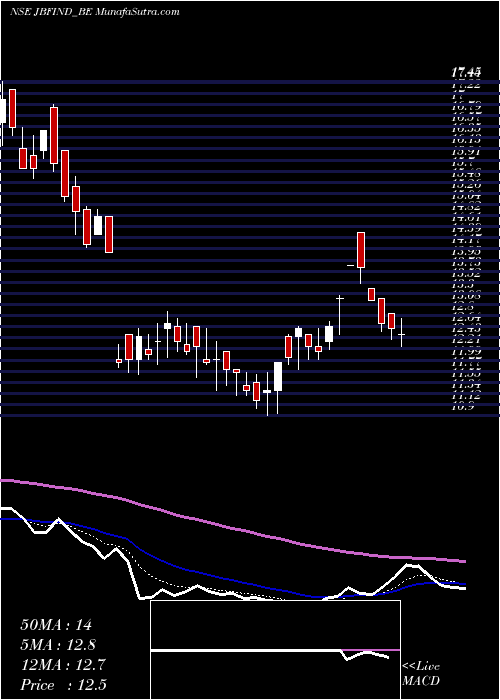Select the 12MA : 12.7 reading

coord(62,665)
